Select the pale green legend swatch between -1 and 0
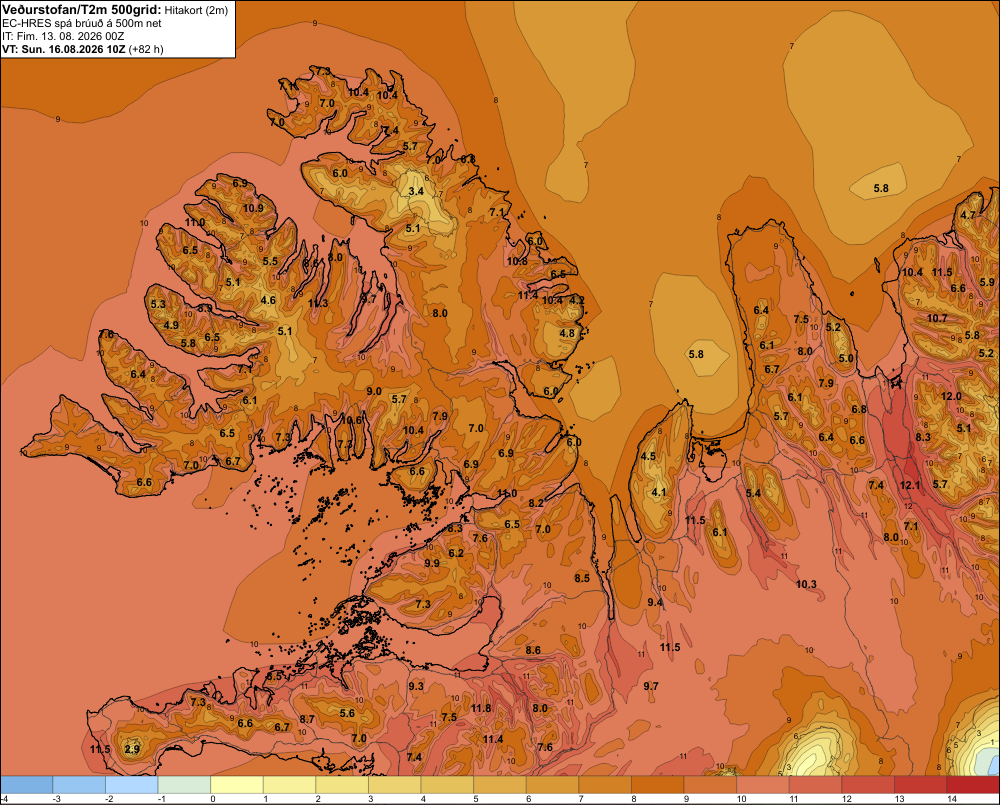This screenshot has width=1000, height=805. click(184, 785)
